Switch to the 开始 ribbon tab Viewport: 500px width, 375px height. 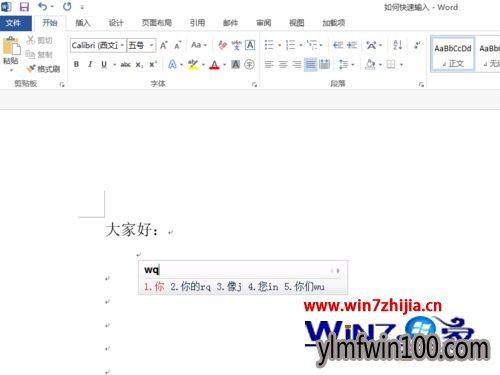pos(50,23)
